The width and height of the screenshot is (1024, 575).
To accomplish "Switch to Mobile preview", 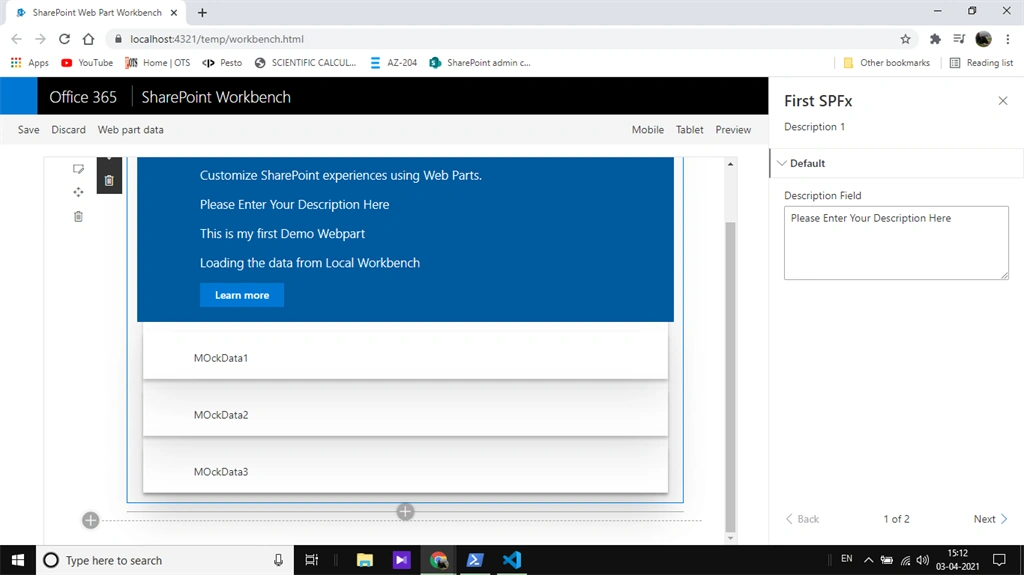I will 647,129.
